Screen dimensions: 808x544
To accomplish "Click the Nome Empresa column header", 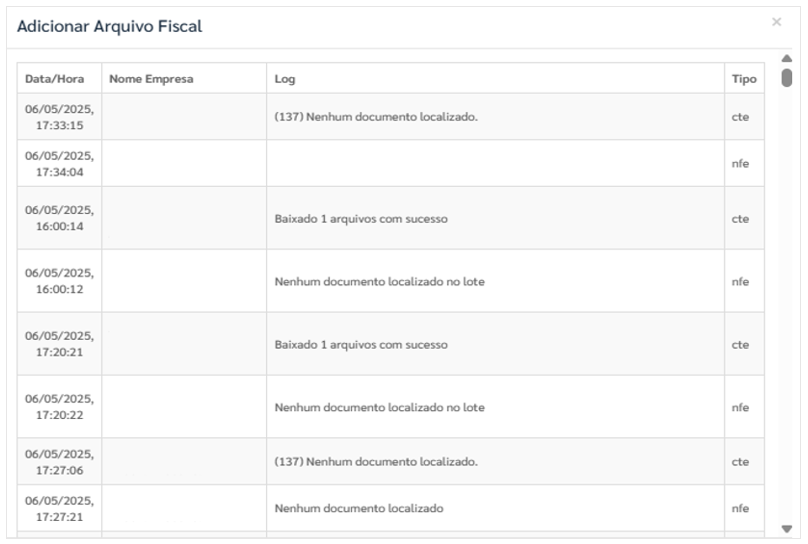I will pos(152,79).
